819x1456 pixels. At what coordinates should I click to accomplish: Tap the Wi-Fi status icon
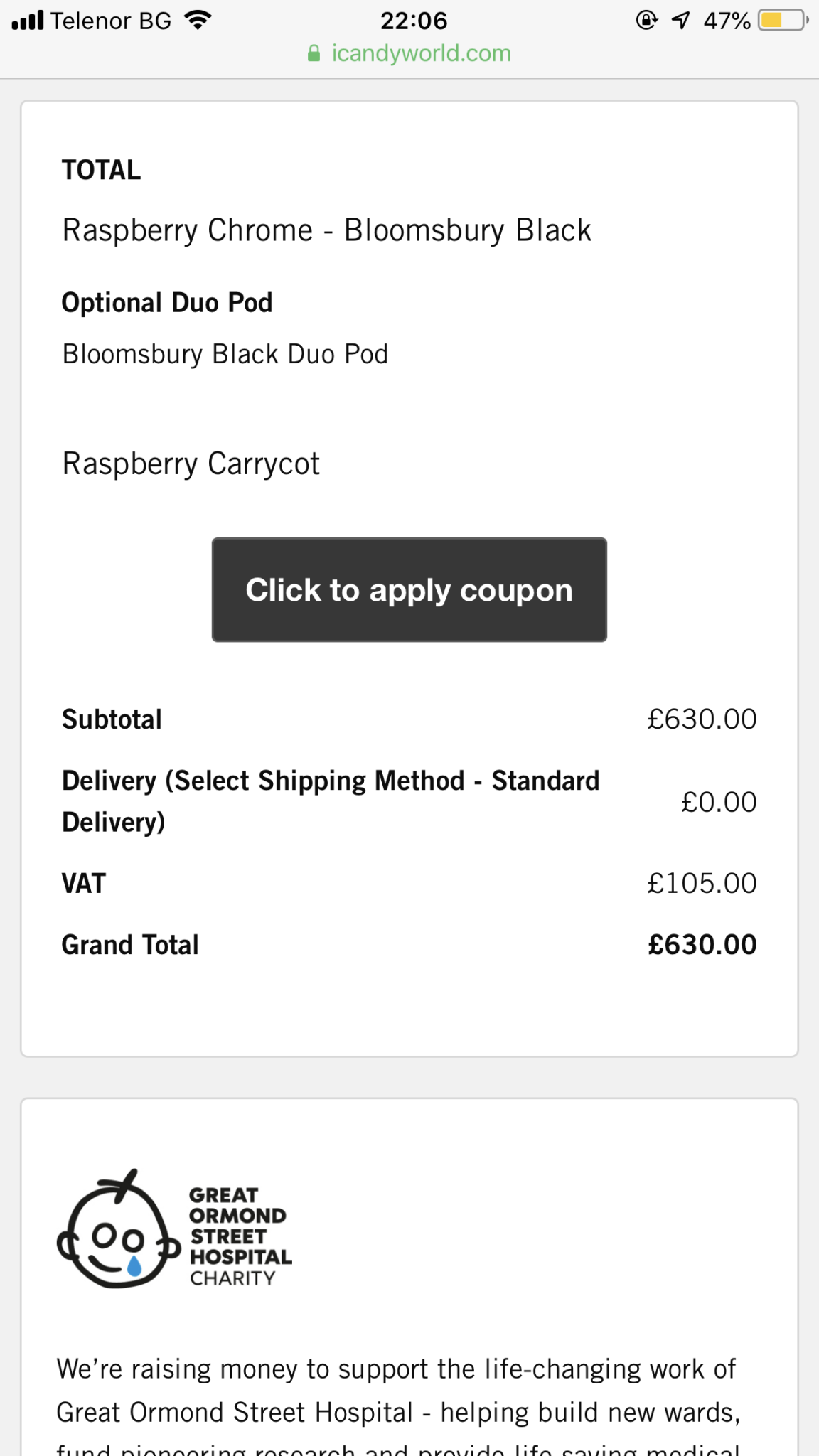point(198,21)
